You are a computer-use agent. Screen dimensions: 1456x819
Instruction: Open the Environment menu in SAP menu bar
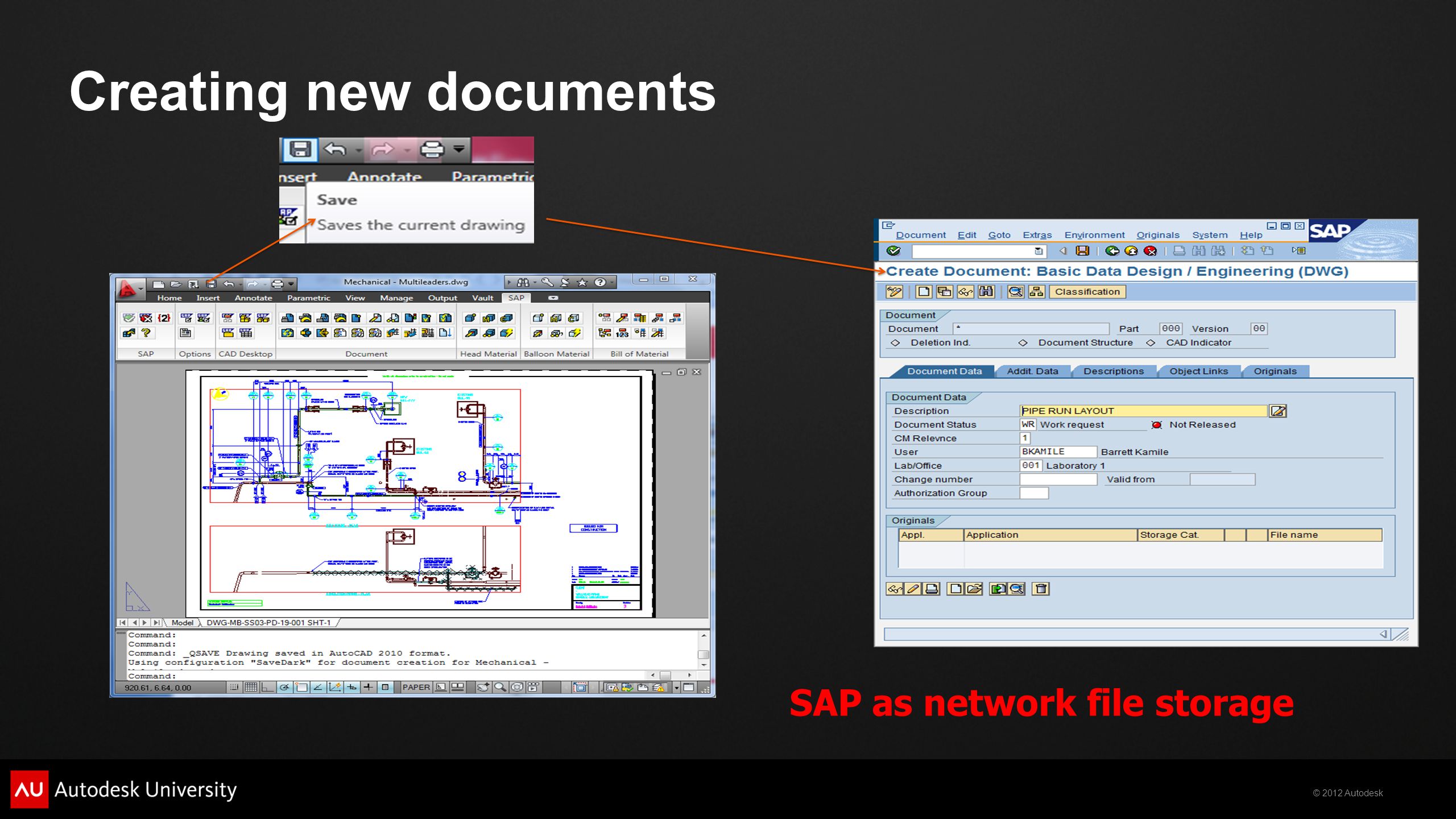point(1094,235)
